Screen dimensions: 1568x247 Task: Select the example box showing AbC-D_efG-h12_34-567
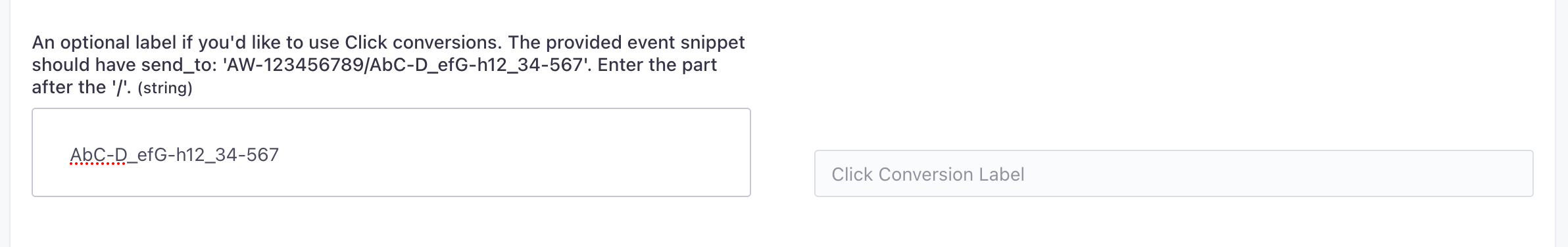[x=391, y=152]
